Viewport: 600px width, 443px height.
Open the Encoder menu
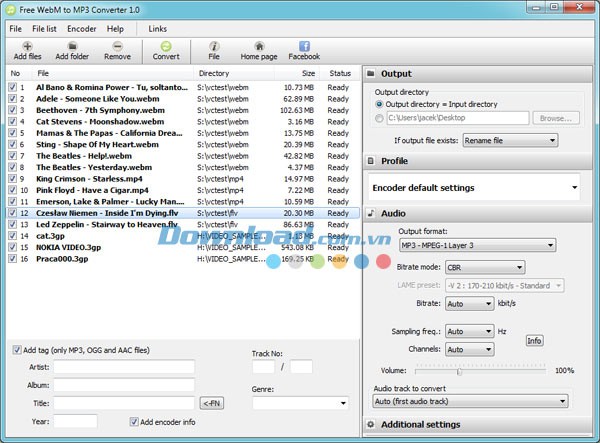tap(82, 29)
